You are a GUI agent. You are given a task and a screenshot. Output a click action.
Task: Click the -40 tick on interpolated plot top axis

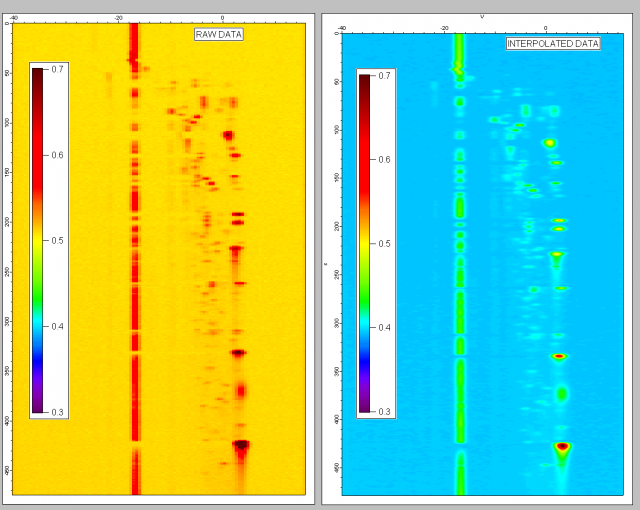click(341, 27)
